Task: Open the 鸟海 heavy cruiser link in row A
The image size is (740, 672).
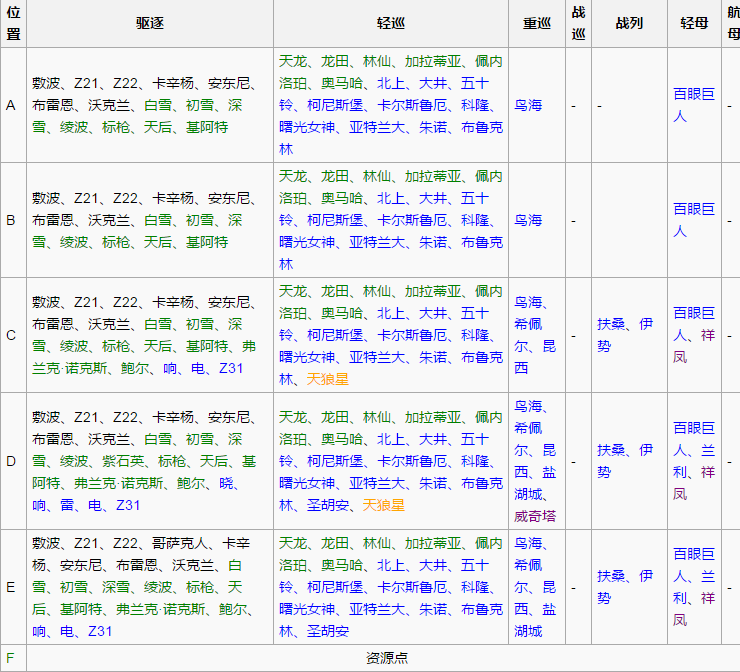Action: tap(528, 105)
